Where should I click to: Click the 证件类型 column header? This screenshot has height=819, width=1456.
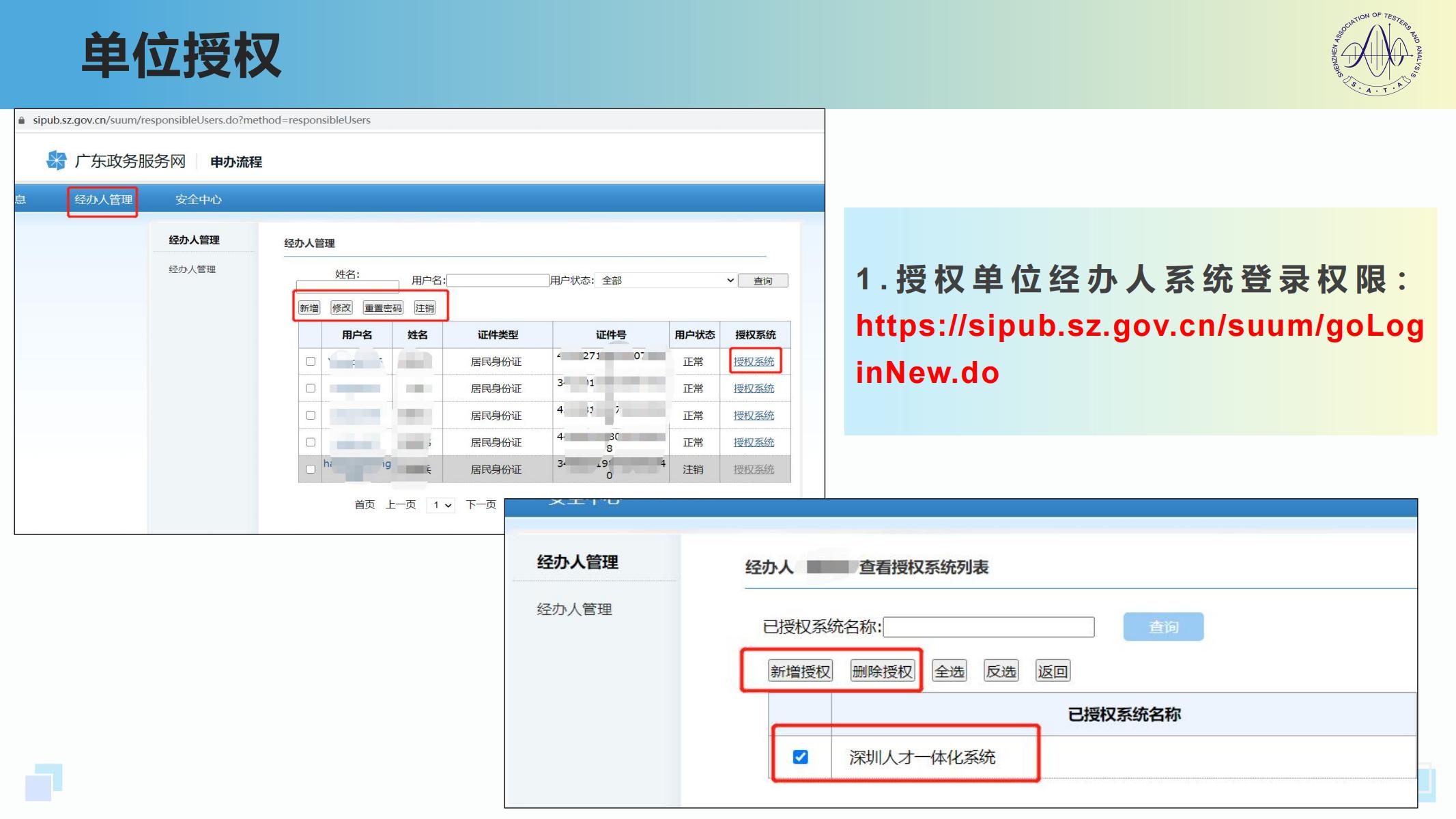click(x=498, y=334)
